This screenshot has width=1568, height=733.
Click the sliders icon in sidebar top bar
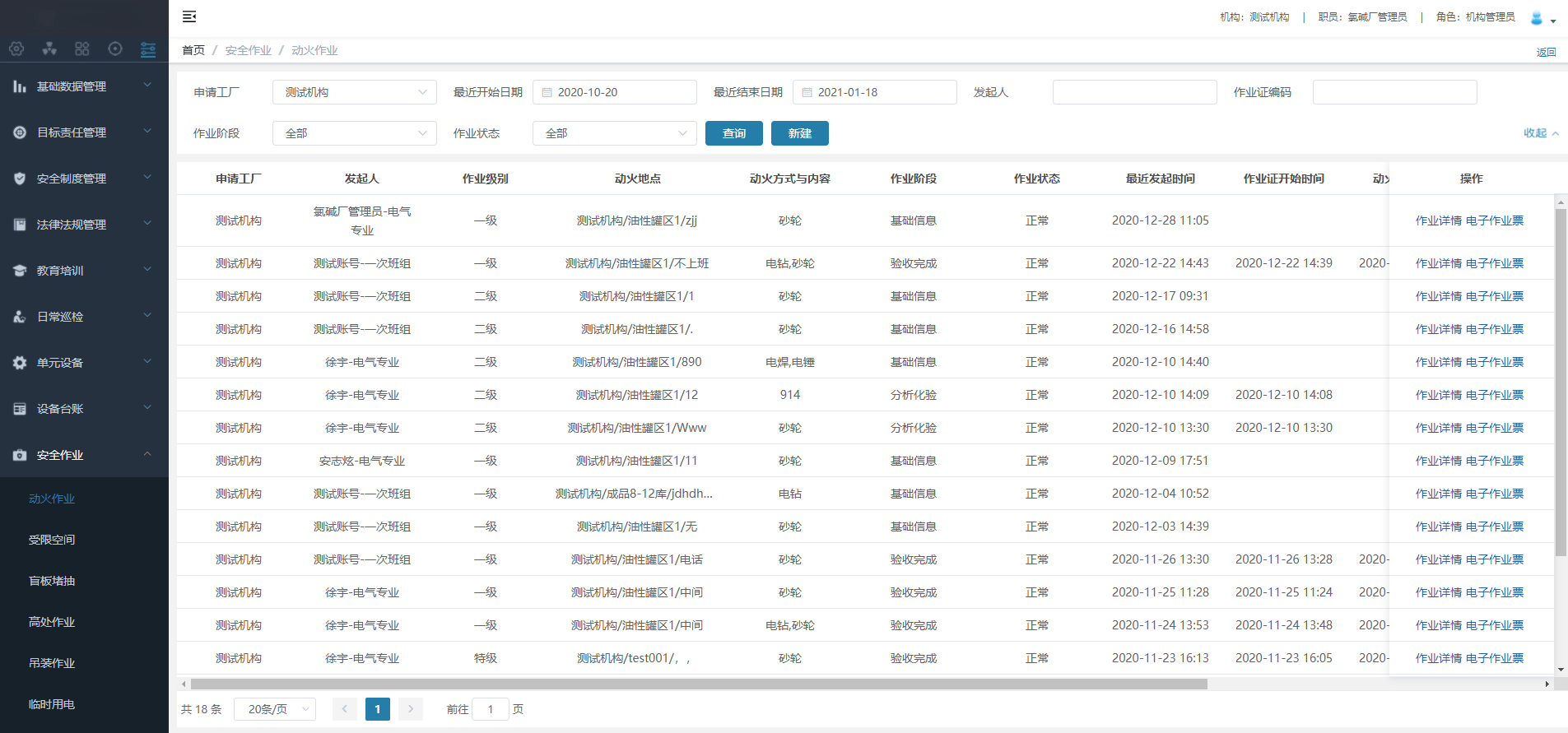[148, 49]
